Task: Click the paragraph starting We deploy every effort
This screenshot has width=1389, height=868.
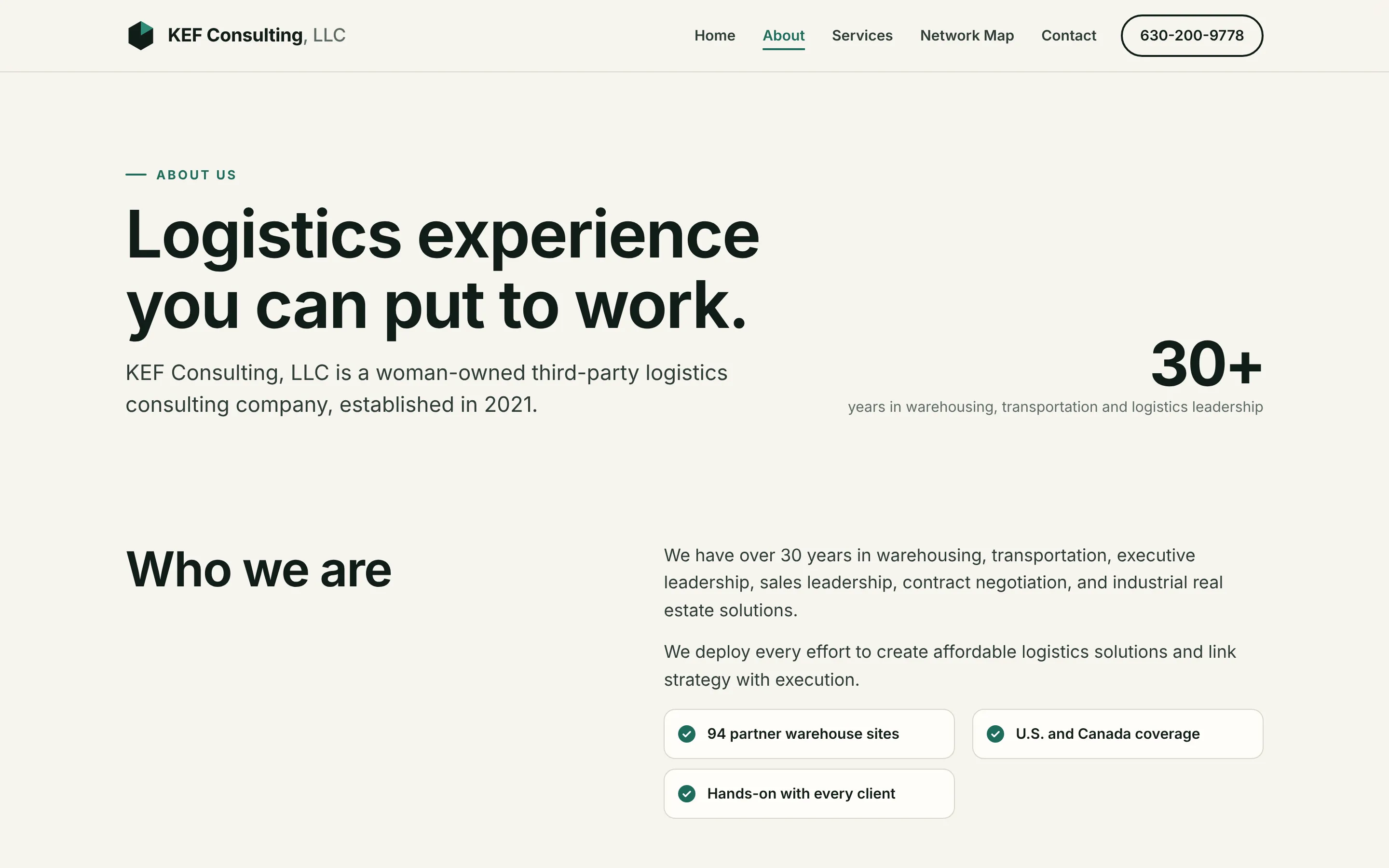Action: (950, 665)
